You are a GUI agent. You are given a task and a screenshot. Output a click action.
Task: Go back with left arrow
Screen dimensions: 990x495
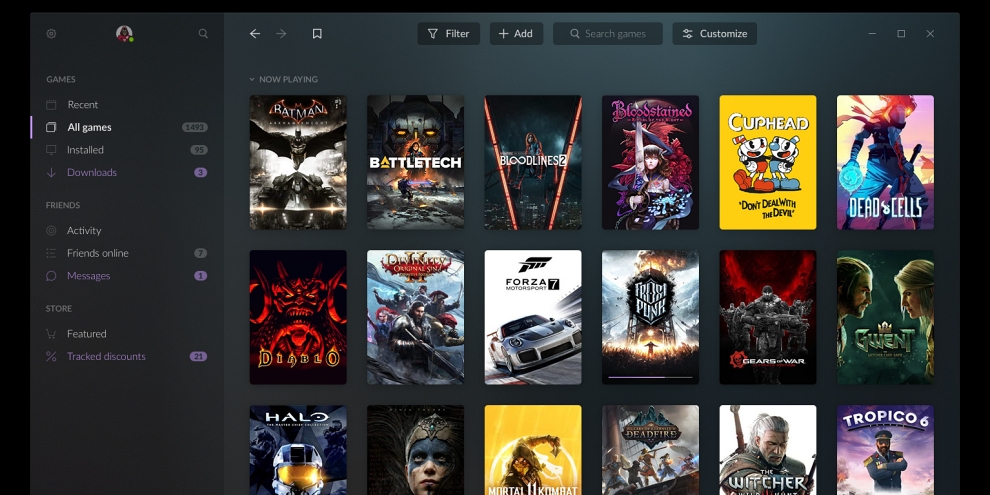(x=254, y=33)
